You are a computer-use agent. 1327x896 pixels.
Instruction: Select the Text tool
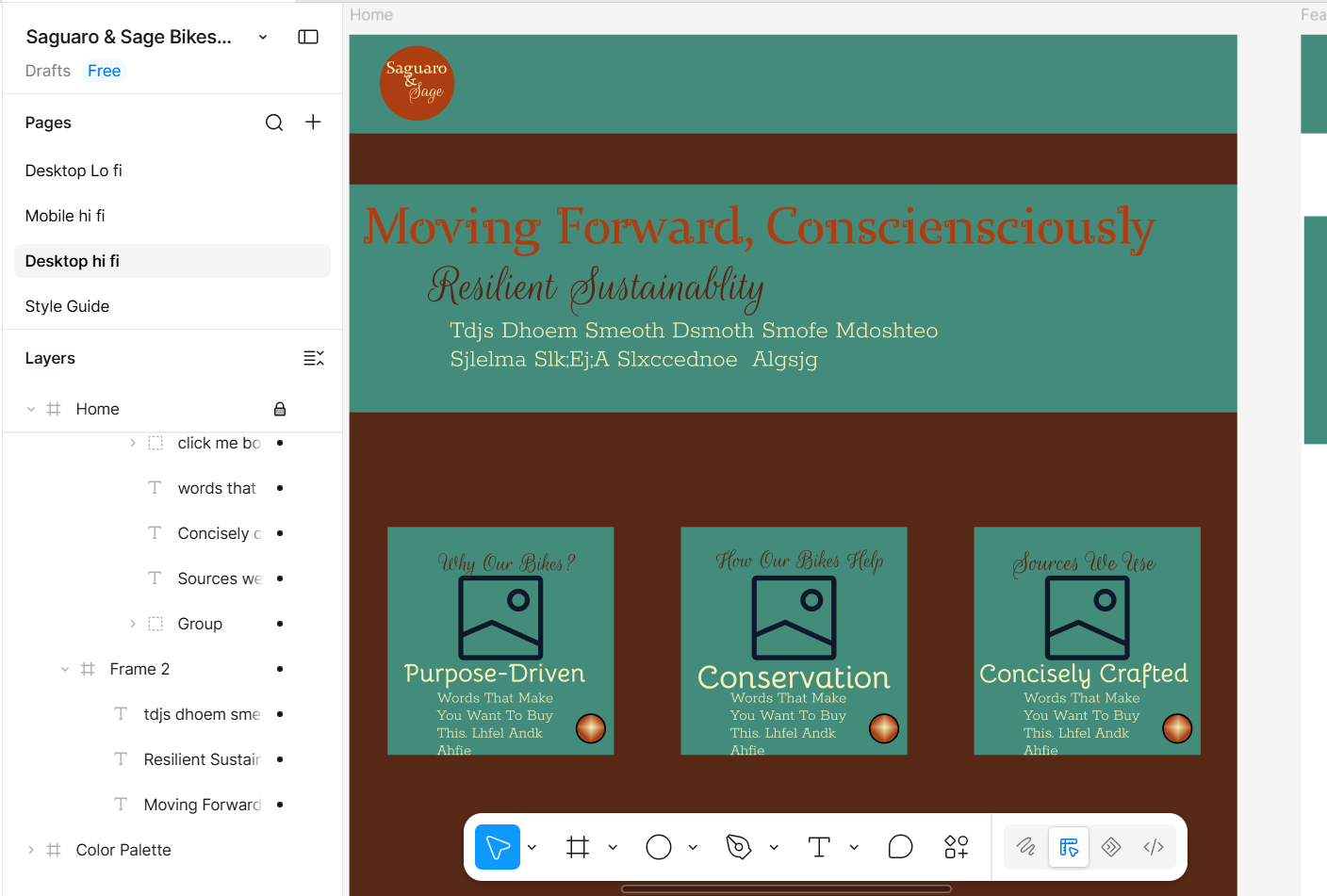tap(819, 847)
